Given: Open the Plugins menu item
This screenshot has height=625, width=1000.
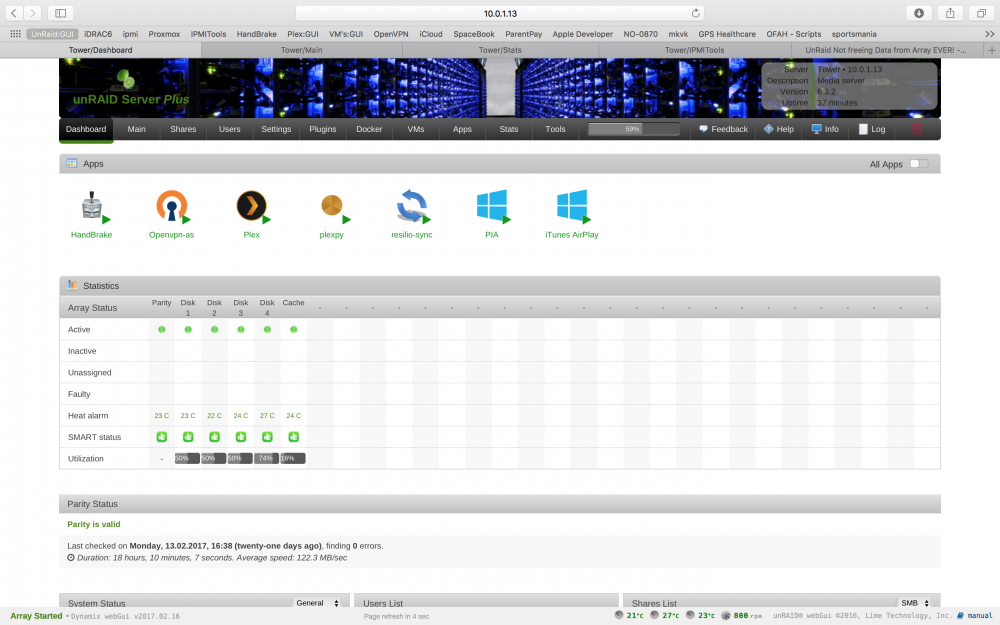Looking at the screenshot, I should (323, 129).
